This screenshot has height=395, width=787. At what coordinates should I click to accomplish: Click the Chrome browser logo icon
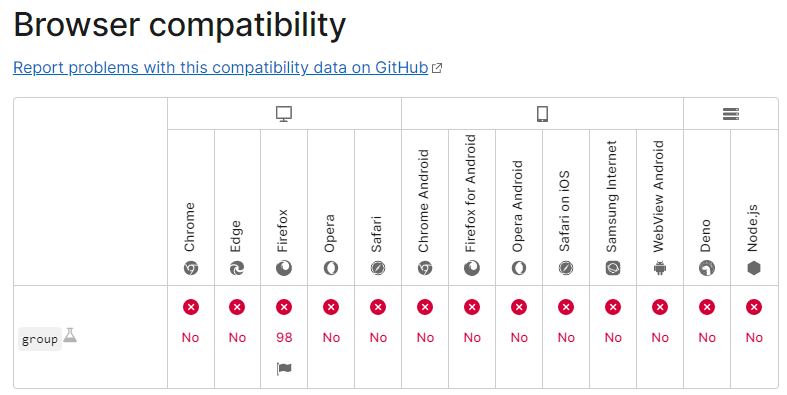click(191, 269)
